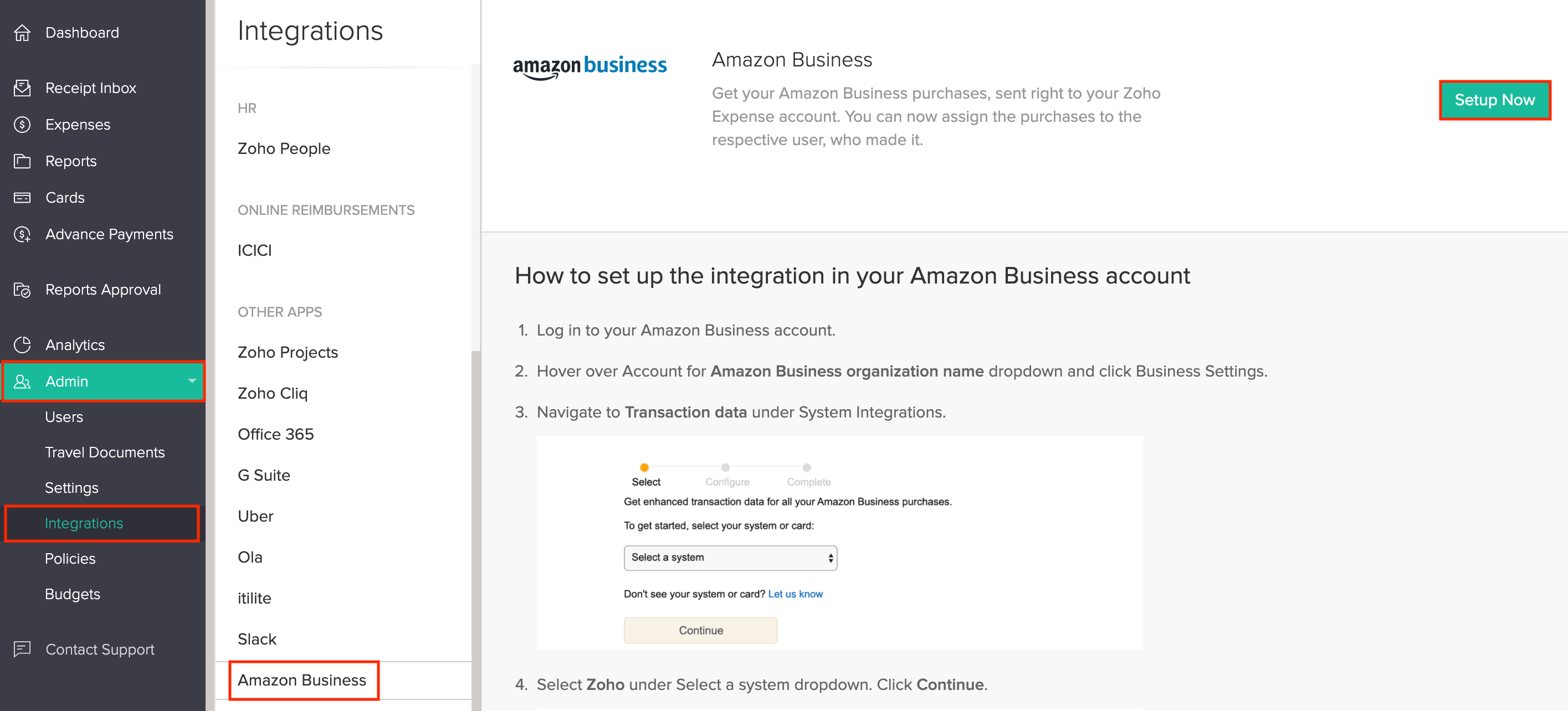Click the Cards icon in sidebar
Image resolution: width=1568 pixels, height=711 pixels.
tap(22, 198)
